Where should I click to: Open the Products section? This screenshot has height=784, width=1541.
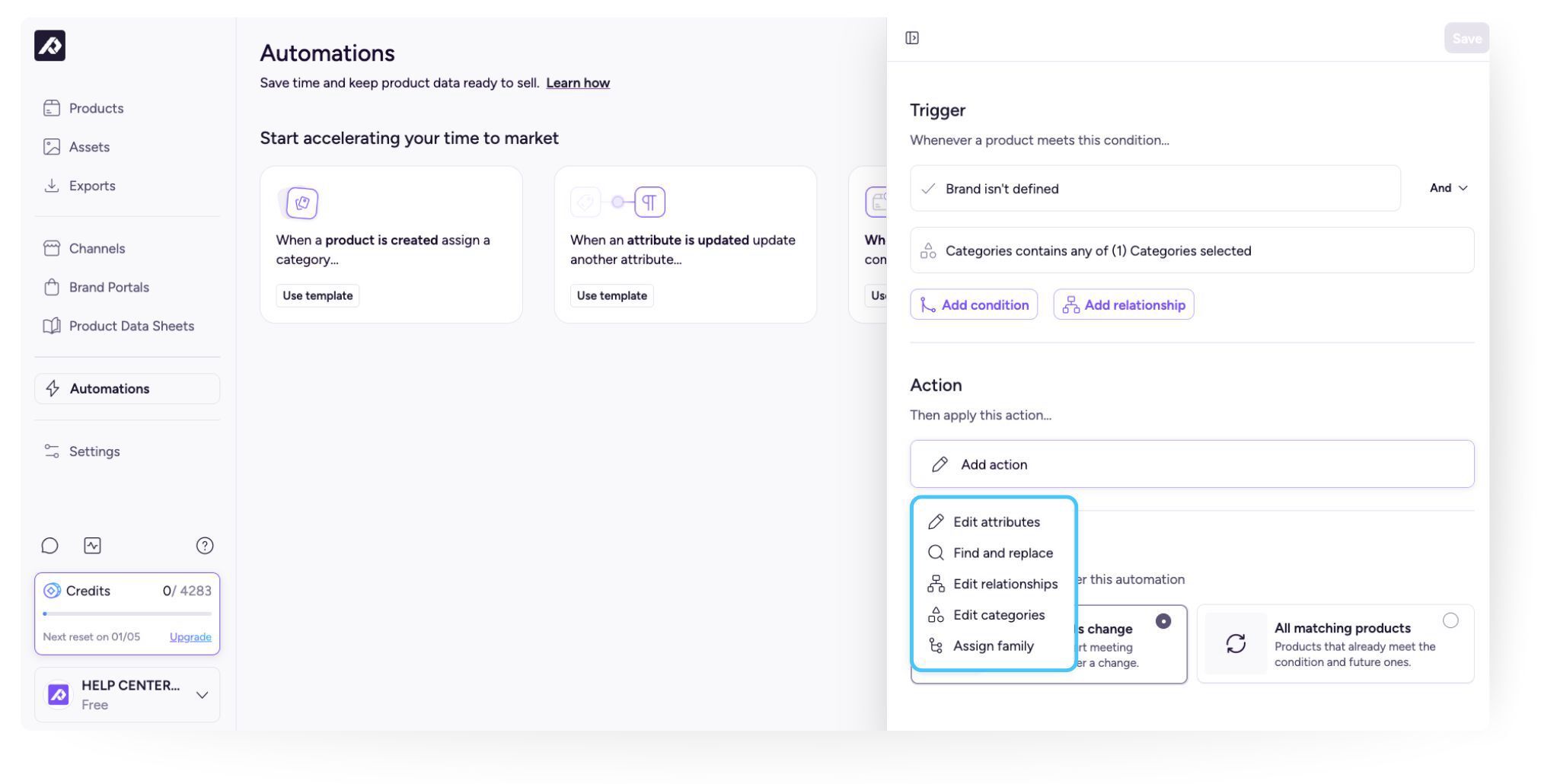83,108
